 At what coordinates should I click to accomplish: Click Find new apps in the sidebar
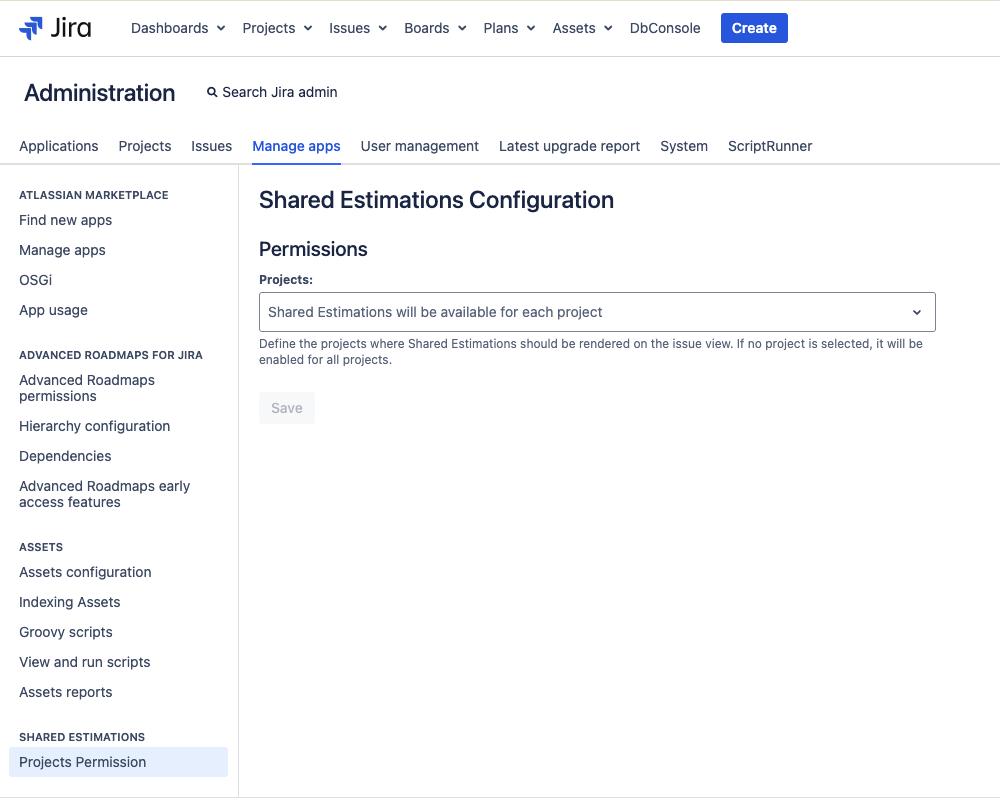[x=65, y=220]
